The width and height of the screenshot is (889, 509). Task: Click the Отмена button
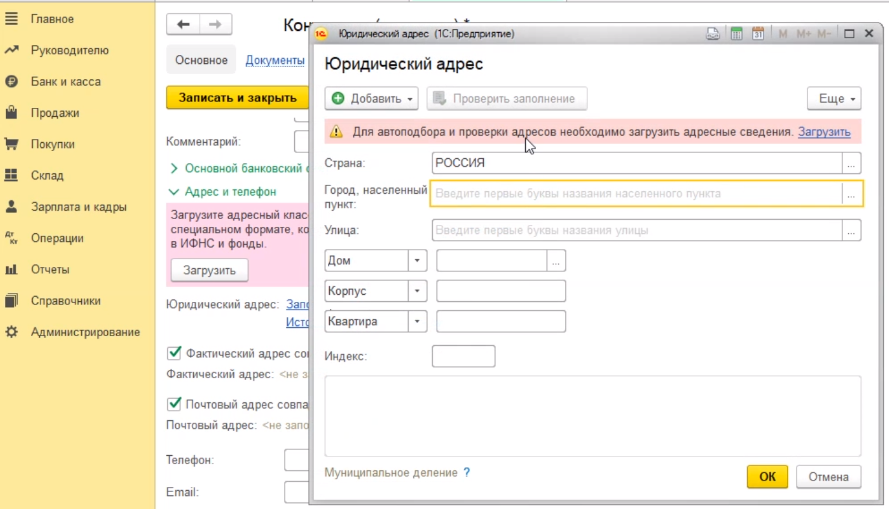pyautogui.click(x=828, y=477)
